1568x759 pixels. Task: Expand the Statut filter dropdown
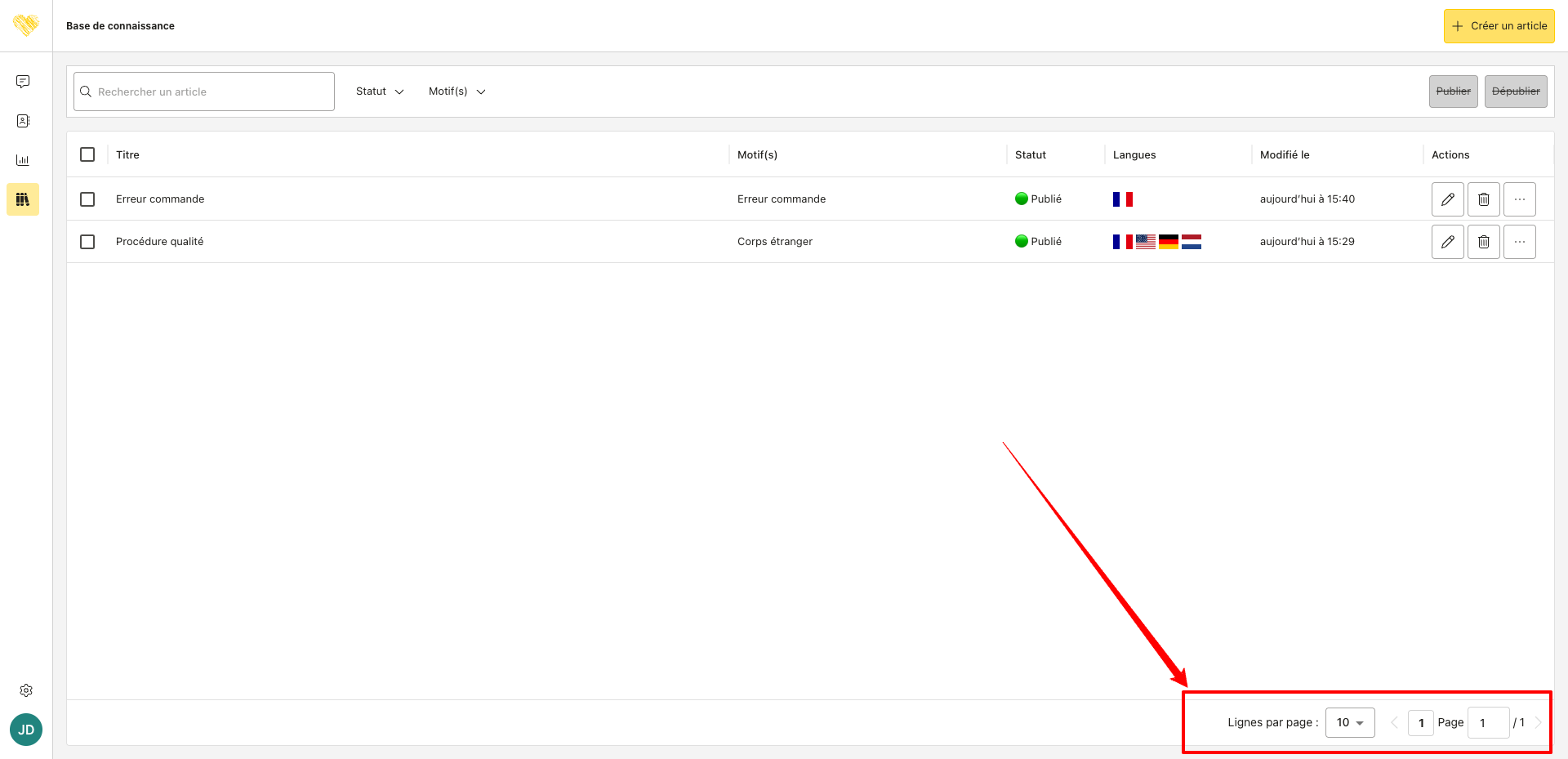tap(380, 92)
